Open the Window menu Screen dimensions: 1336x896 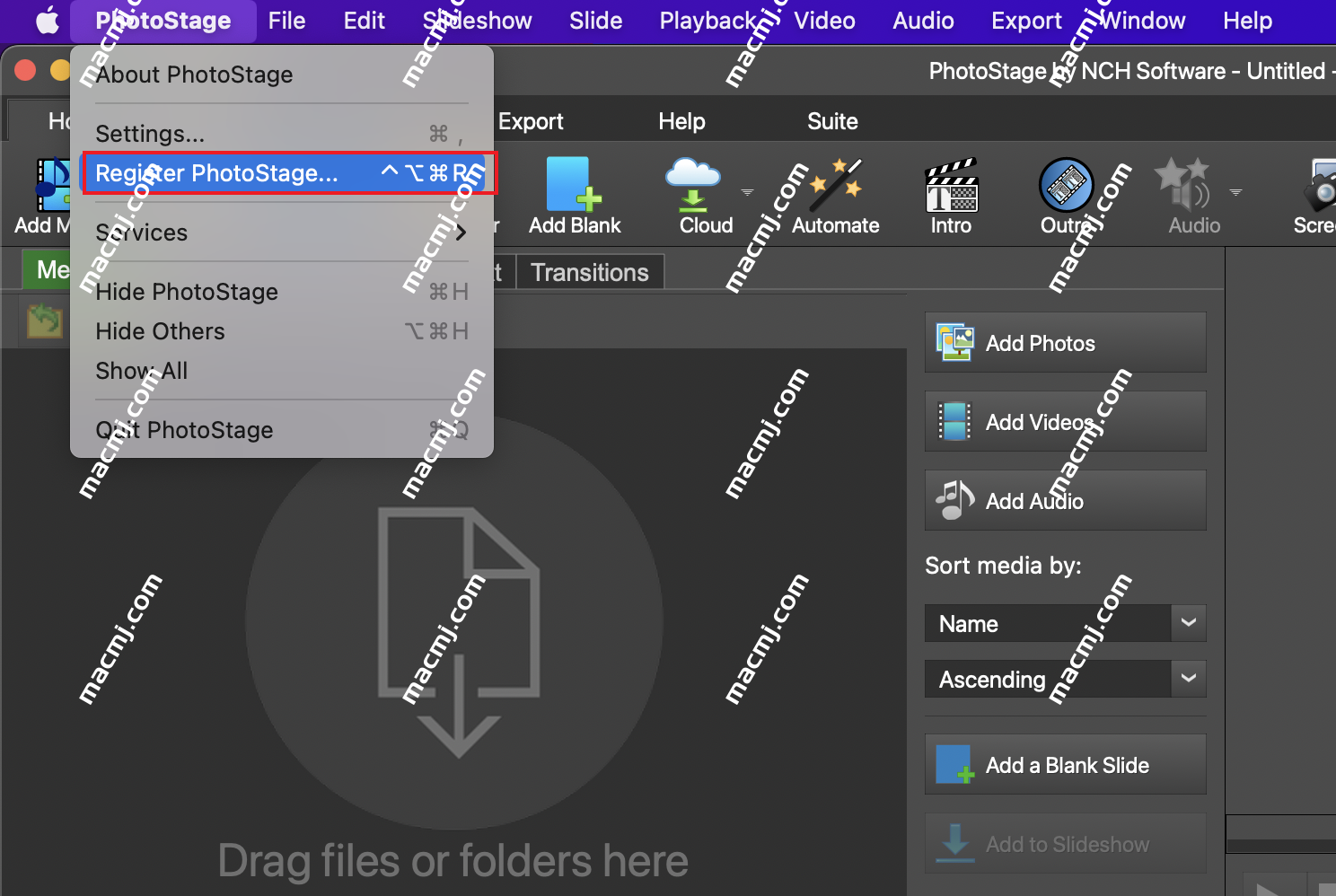coord(1142,21)
